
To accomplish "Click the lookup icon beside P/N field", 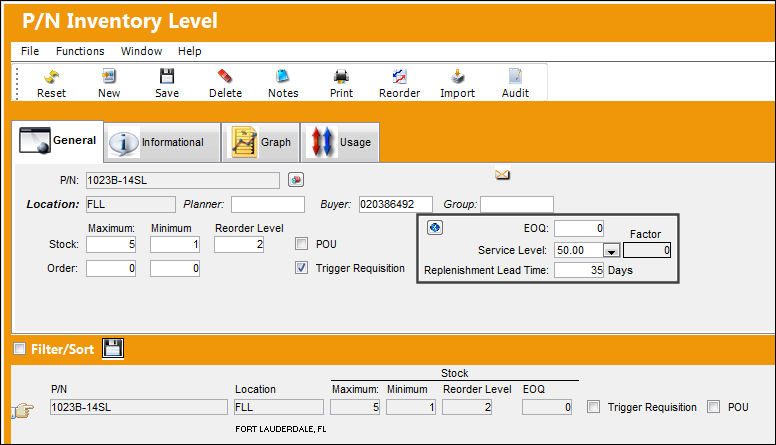I will [296, 180].
